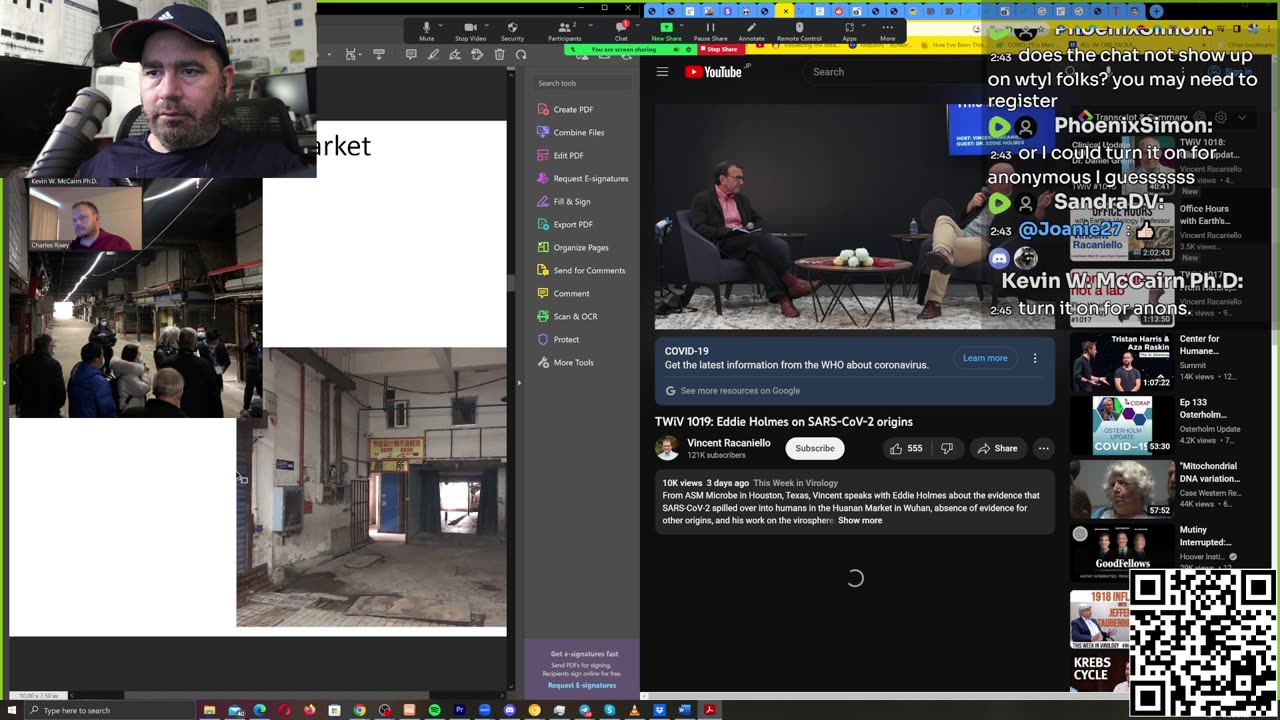Click the red Stop Share button
The width and height of the screenshot is (1280, 720).
click(719, 49)
